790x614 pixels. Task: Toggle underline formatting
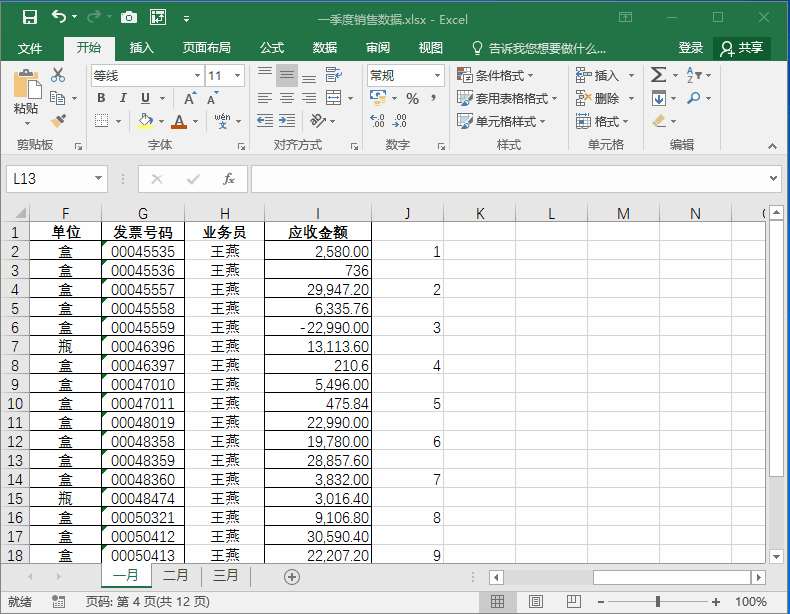click(146, 98)
